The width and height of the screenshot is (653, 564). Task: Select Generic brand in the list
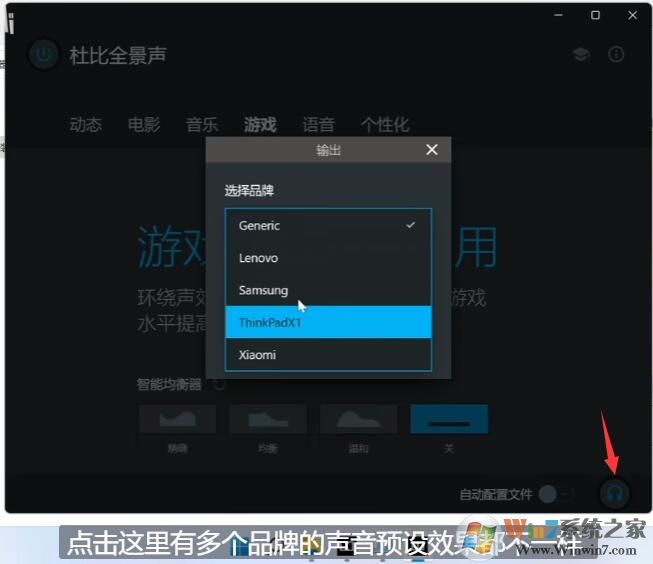pyautogui.click(x=328, y=225)
